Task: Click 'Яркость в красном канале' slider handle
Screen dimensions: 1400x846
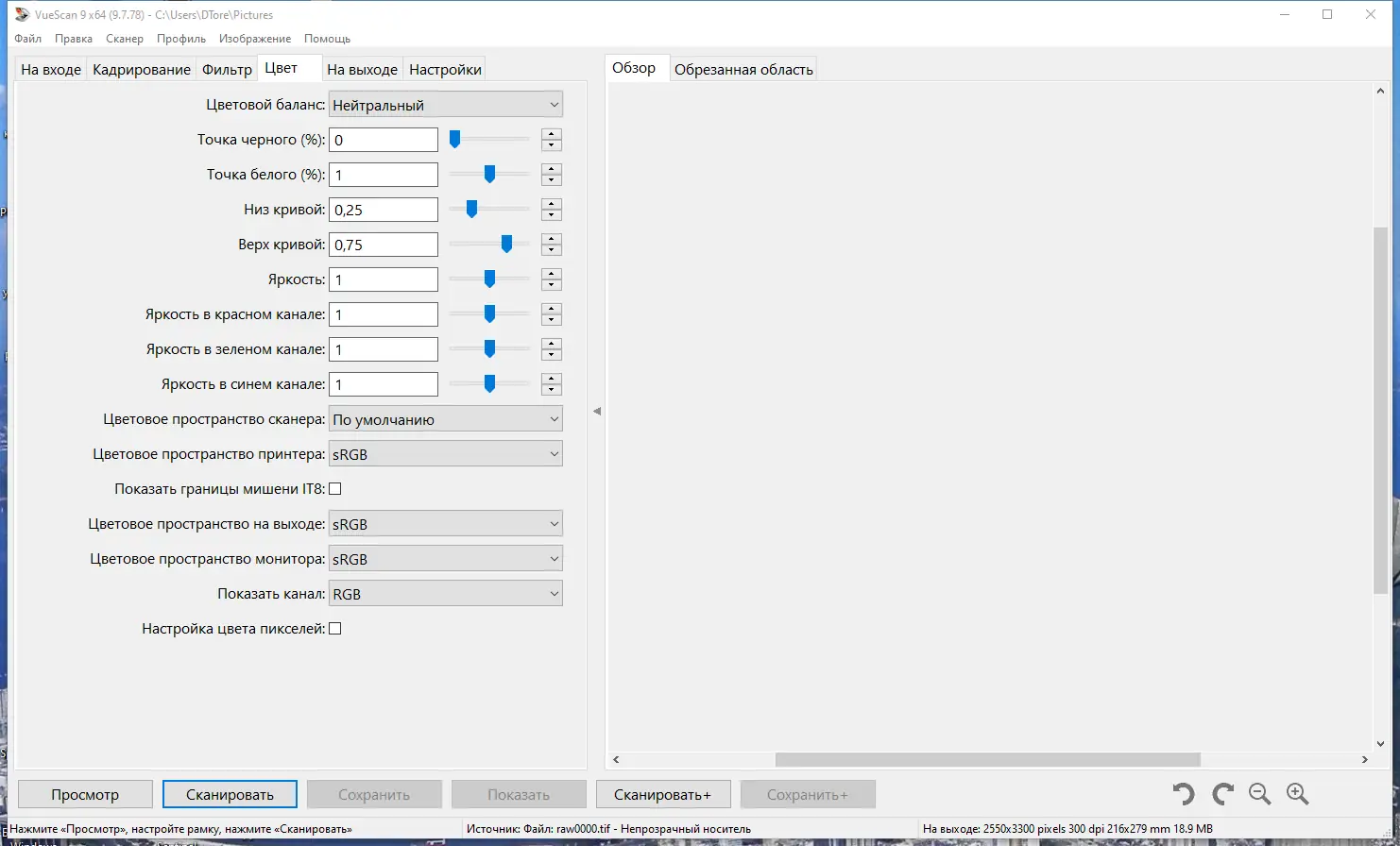Action: [489, 314]
